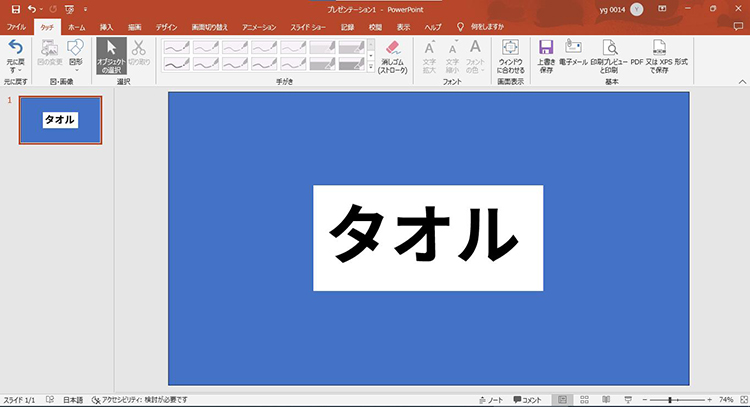Viewport: 750px width, 407px height.
Task: Click the アクセシビリティ: 検討が必要です status
Action: tap(140, 399)
